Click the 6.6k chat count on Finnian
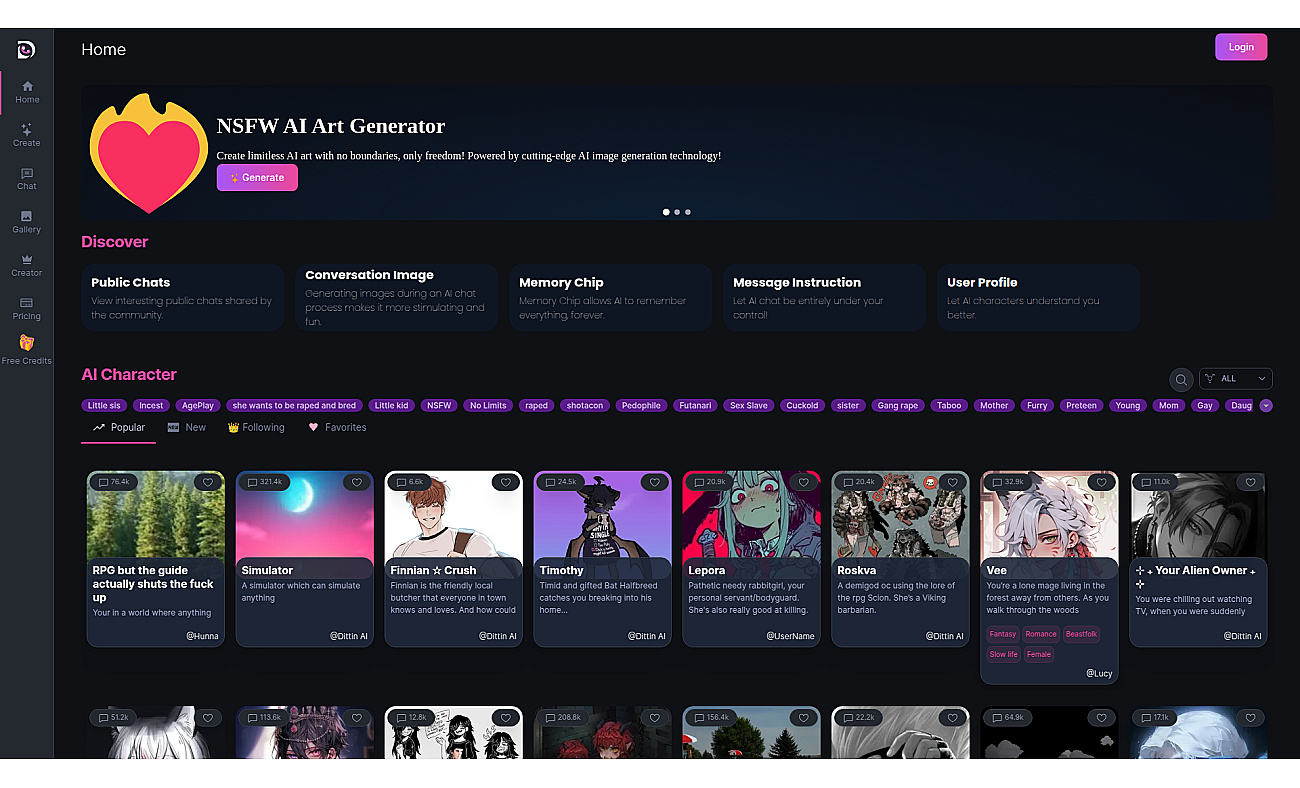The height and width of the screenshot is (788, 1300). 410,482
